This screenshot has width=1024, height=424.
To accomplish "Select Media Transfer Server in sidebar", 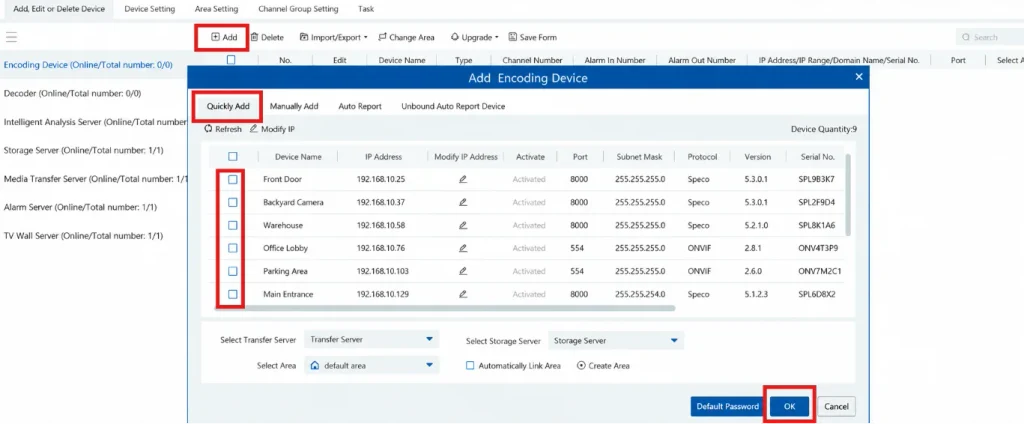I will [95, 179].
